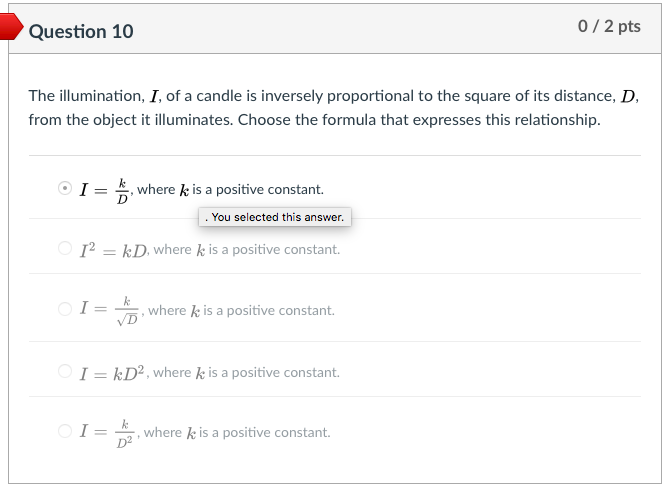Click 'where k is a positive constant' beside I² = kD
Image resolution: width=667 pixels, height=491 pixels.
(247, 249)
